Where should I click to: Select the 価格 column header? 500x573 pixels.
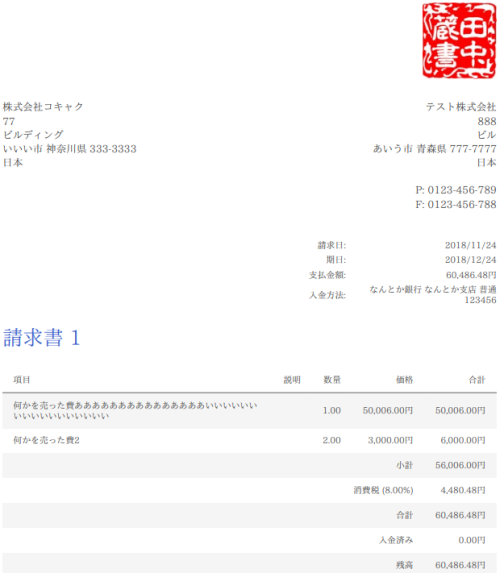(405, 380)
